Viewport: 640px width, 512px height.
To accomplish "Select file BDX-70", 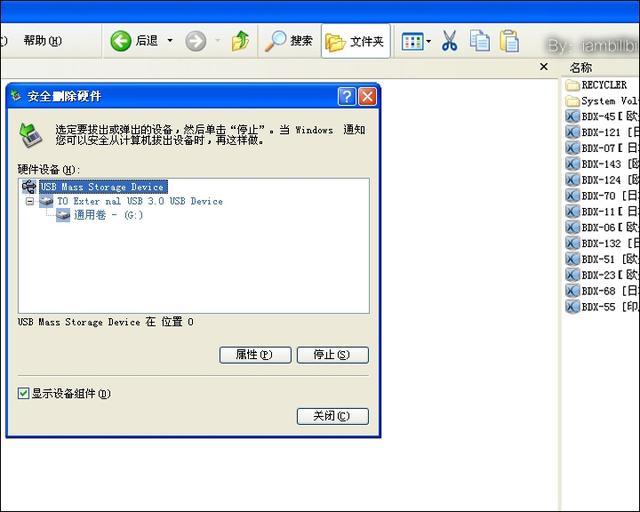I will click(x=602, y=196).
